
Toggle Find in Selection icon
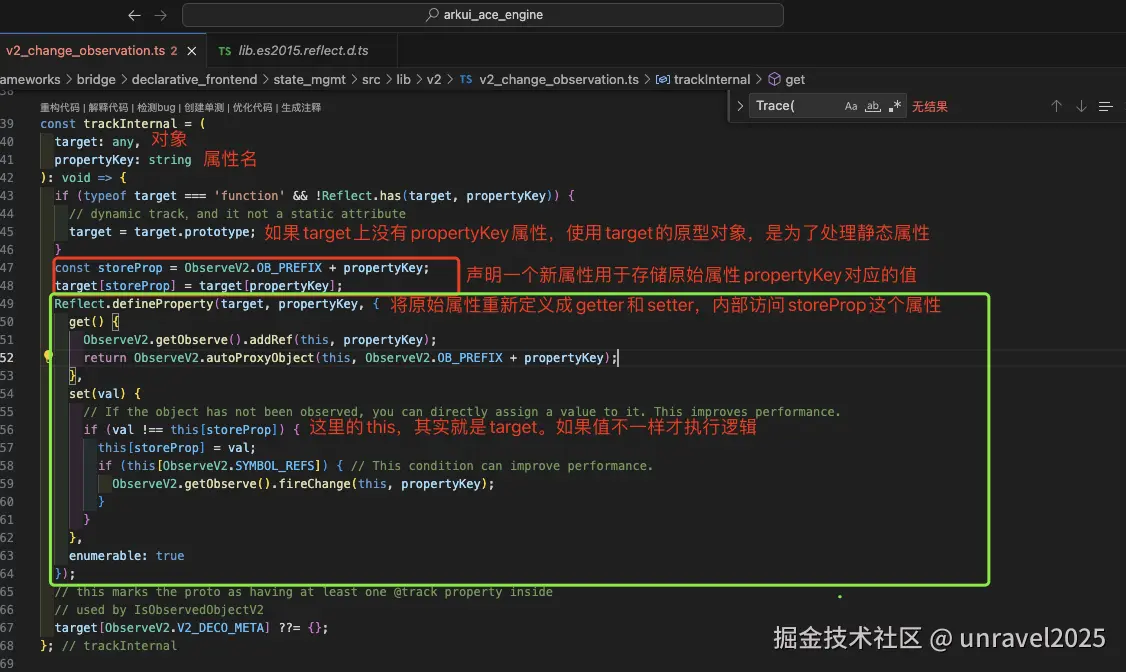click(1106, 106)
